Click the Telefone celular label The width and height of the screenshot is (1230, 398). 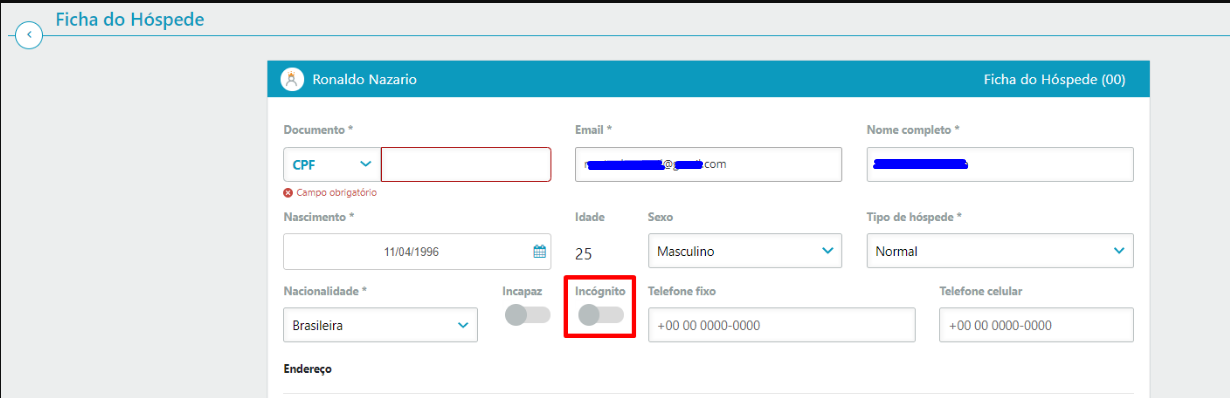(981, 291)
